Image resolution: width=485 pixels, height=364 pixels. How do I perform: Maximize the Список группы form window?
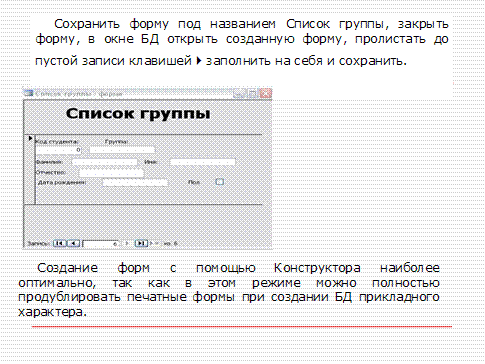(252, 94)
